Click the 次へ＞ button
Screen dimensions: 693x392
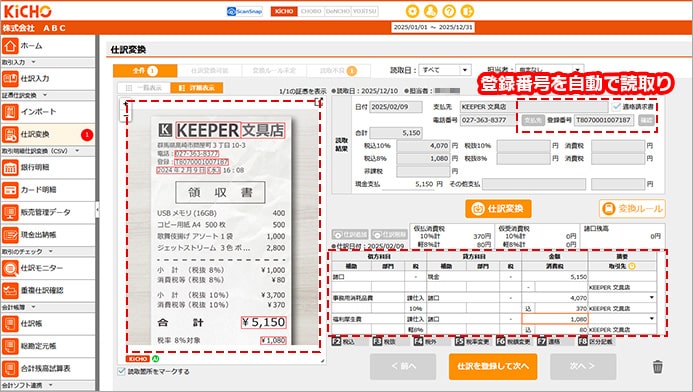[583, 366]
